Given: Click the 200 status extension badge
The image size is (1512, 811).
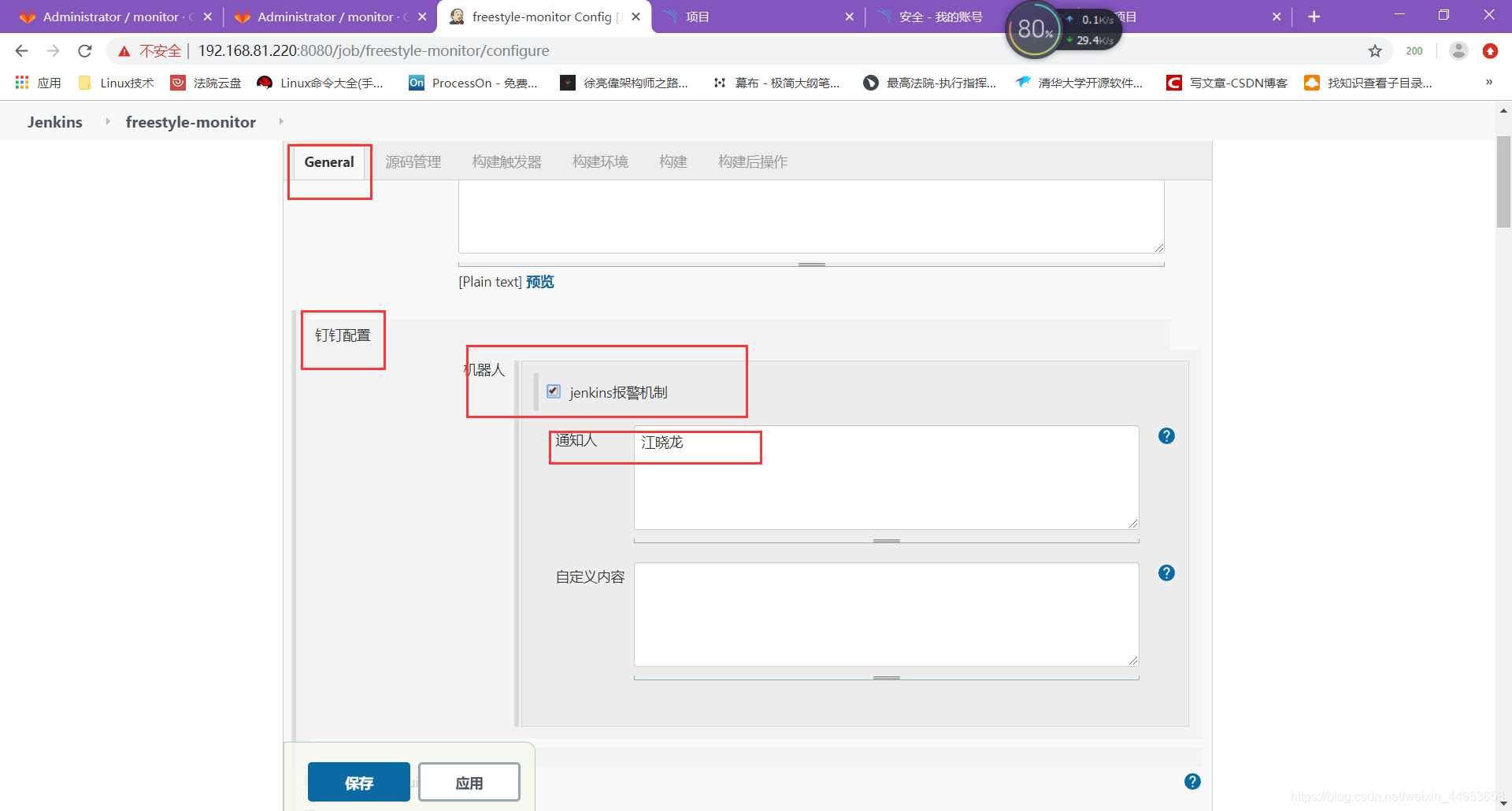Looking at the screenshot, I should [x=1414, y=51].
